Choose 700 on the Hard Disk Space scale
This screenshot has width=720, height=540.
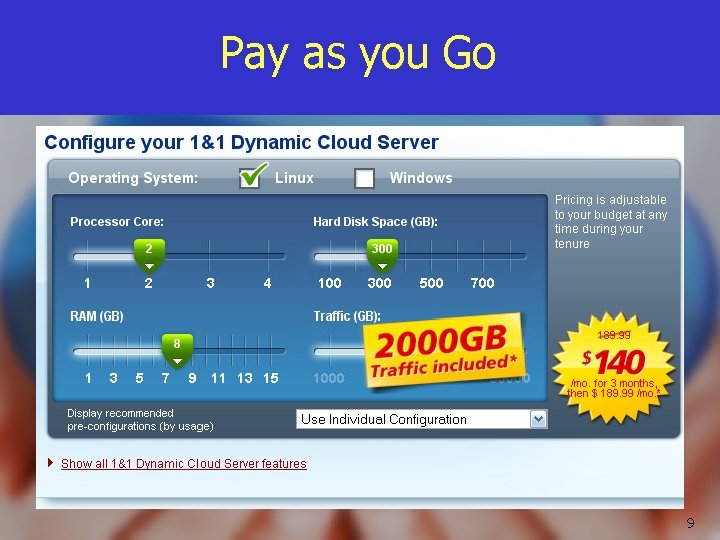click(x=482, y=283)
